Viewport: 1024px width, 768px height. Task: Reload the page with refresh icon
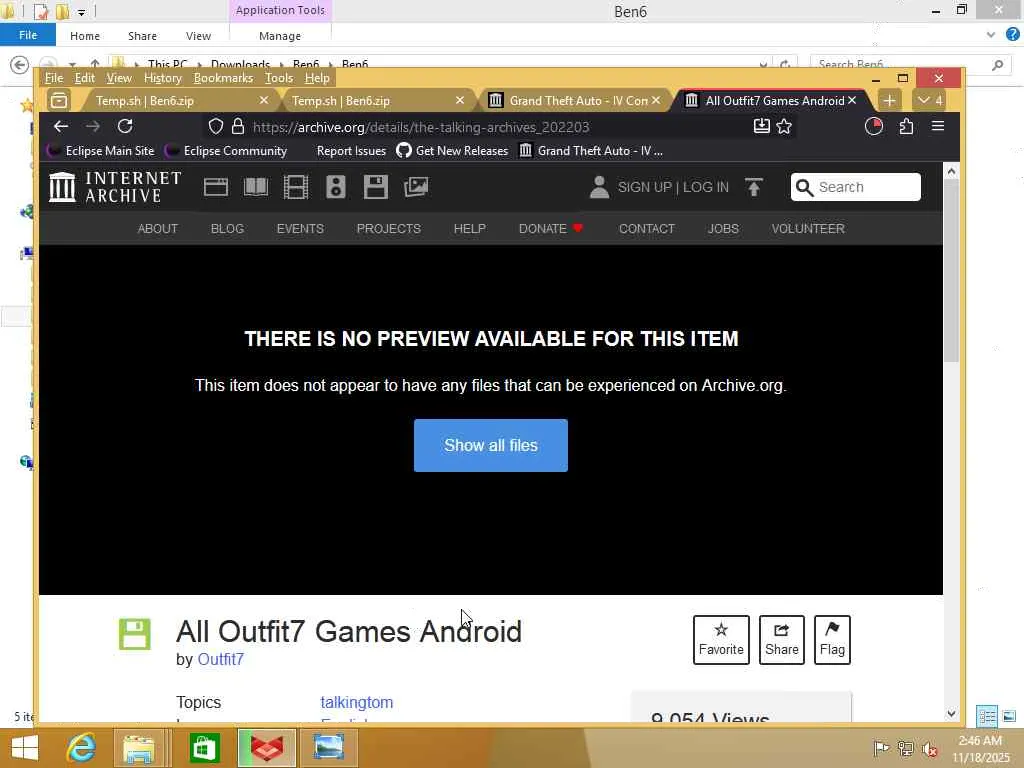(125, 127)
